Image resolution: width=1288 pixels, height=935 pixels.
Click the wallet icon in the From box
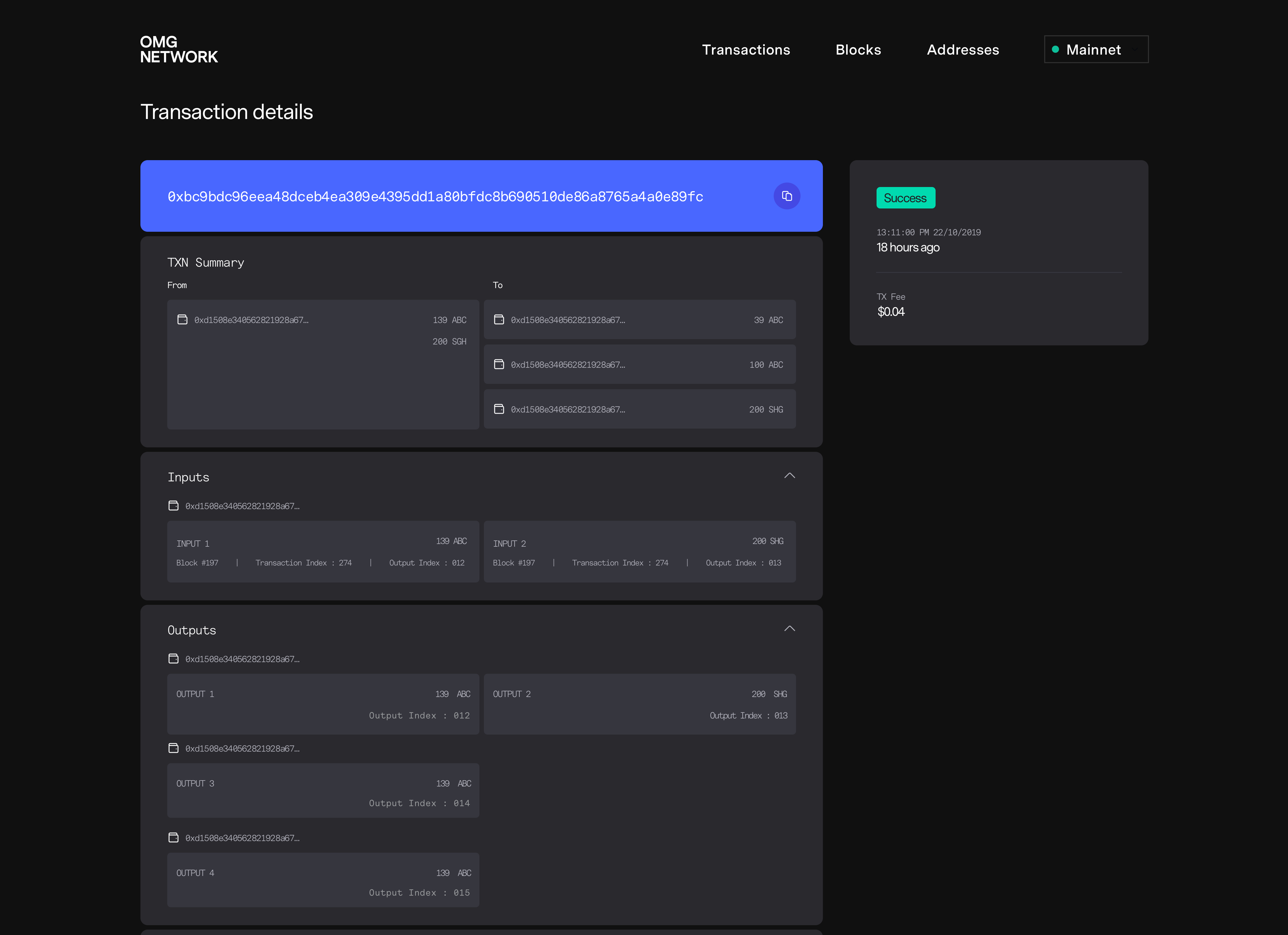(182, 320)
